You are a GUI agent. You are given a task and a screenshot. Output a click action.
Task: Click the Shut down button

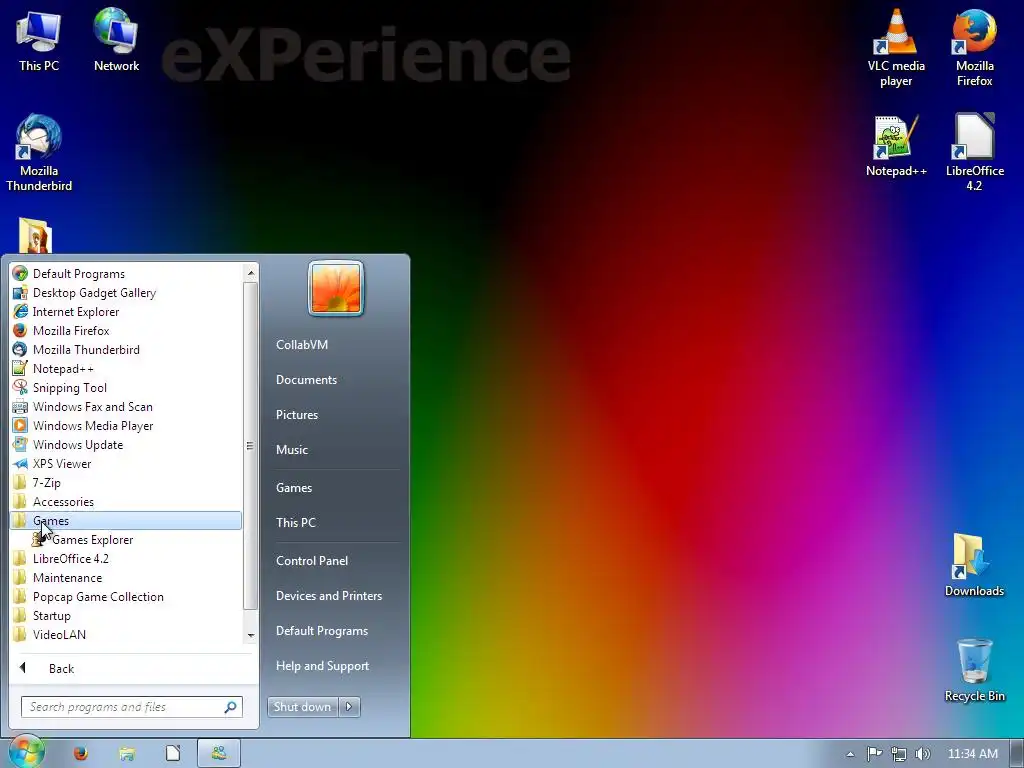click(302, 707)
